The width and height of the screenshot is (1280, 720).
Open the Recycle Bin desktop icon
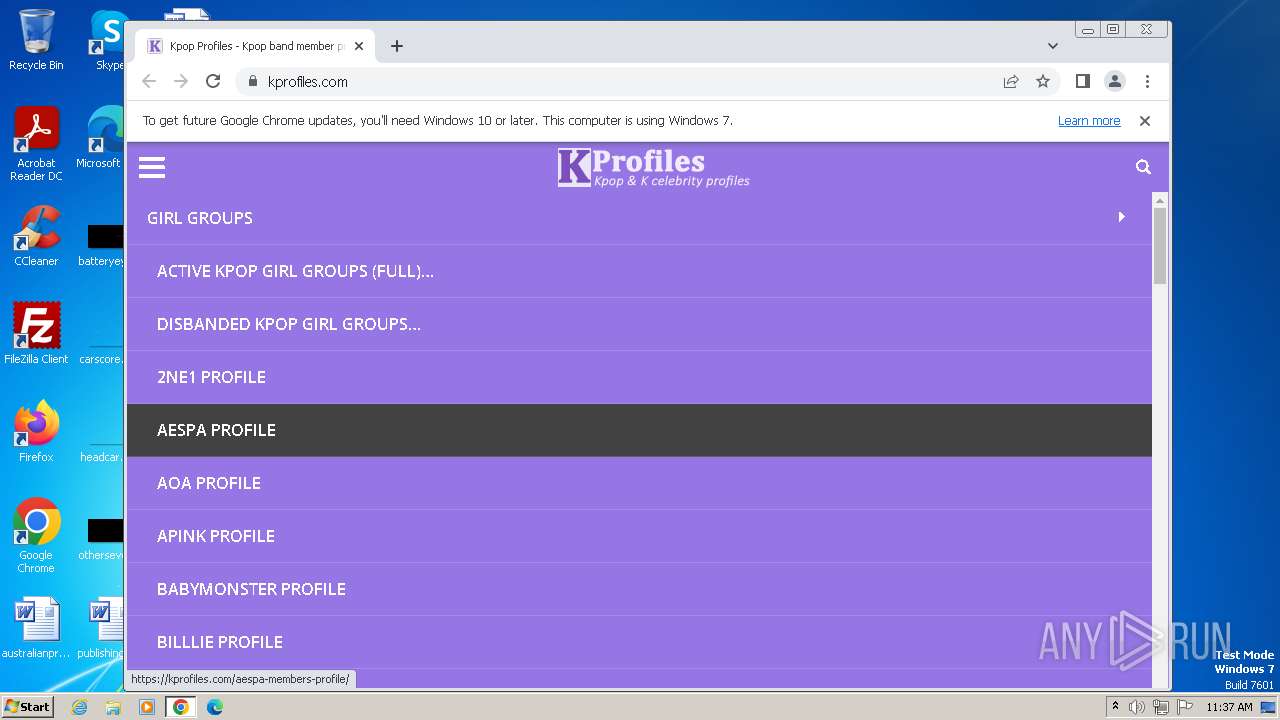coord(36,40)
